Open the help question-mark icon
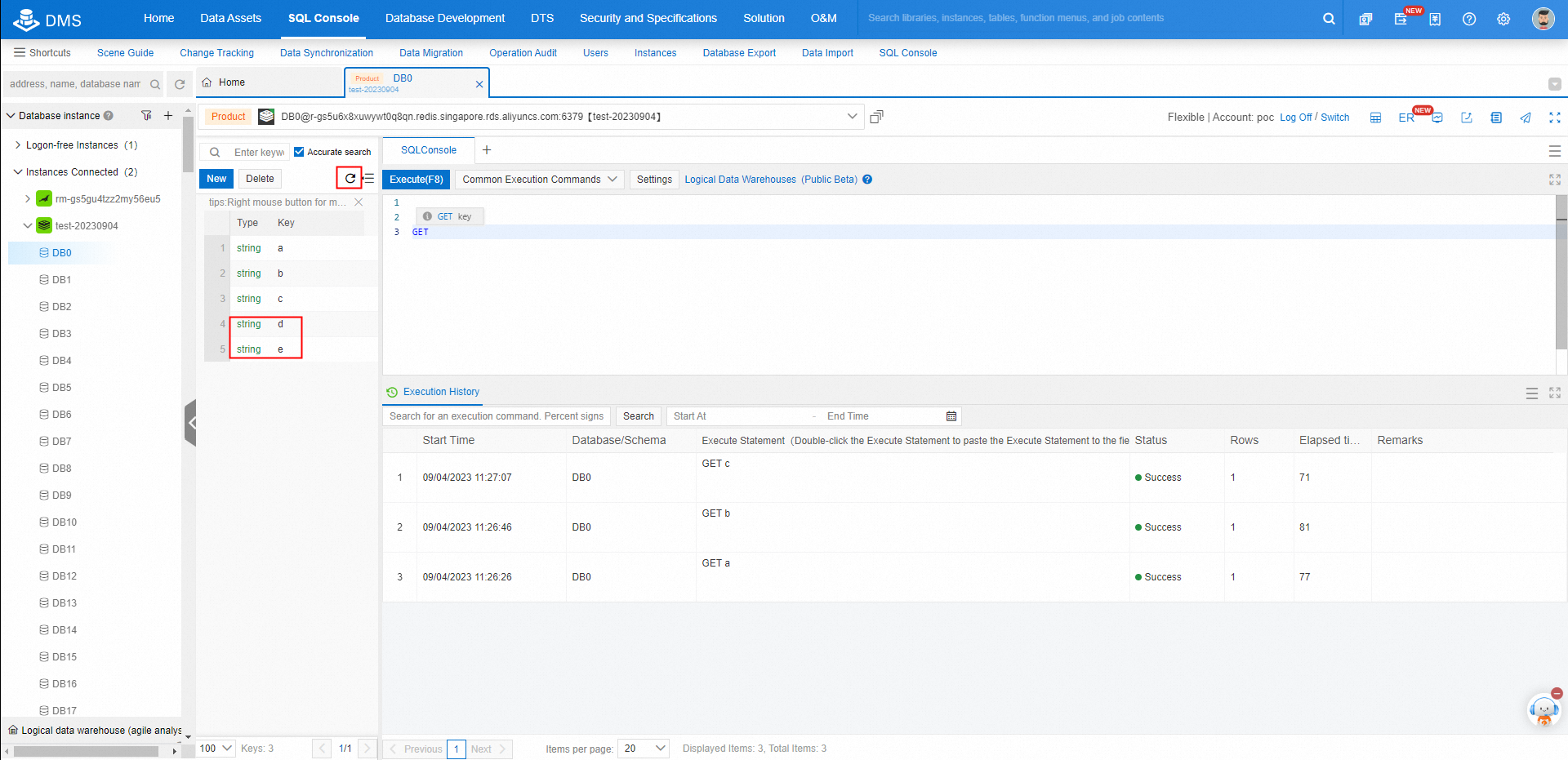 click(x=1469, y=19)
